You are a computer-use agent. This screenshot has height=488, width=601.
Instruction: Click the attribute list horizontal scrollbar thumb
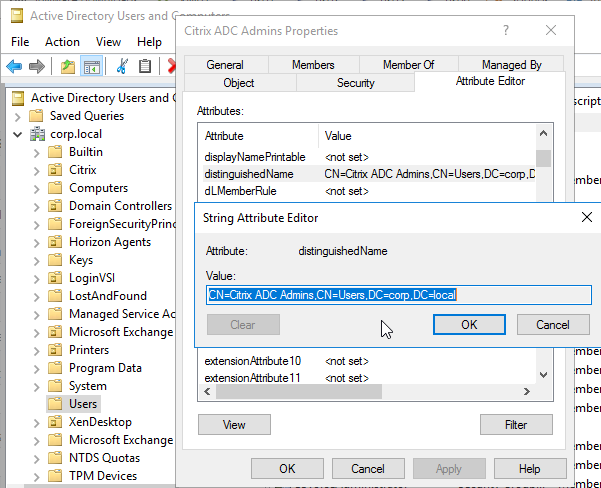coord(299,391)
